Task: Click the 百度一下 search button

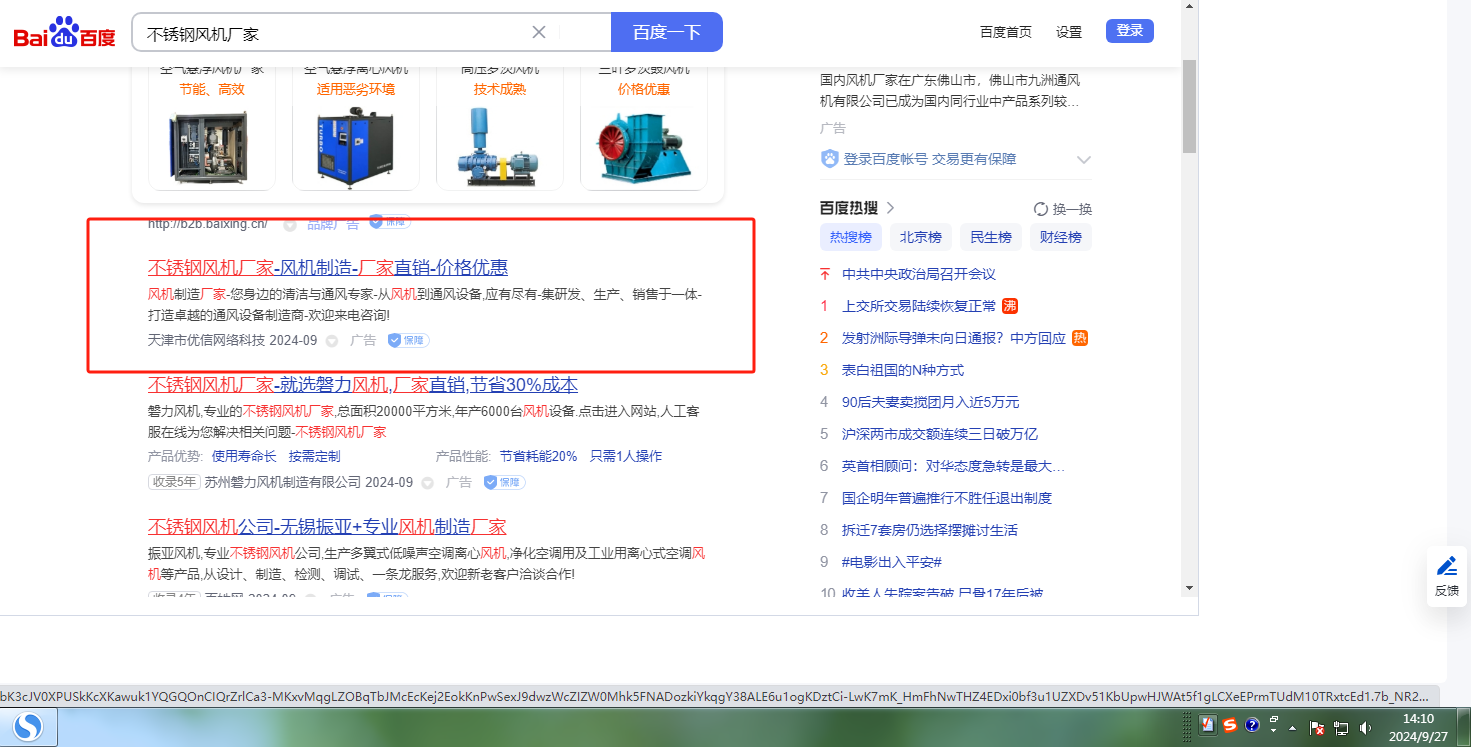Action: 667,32
